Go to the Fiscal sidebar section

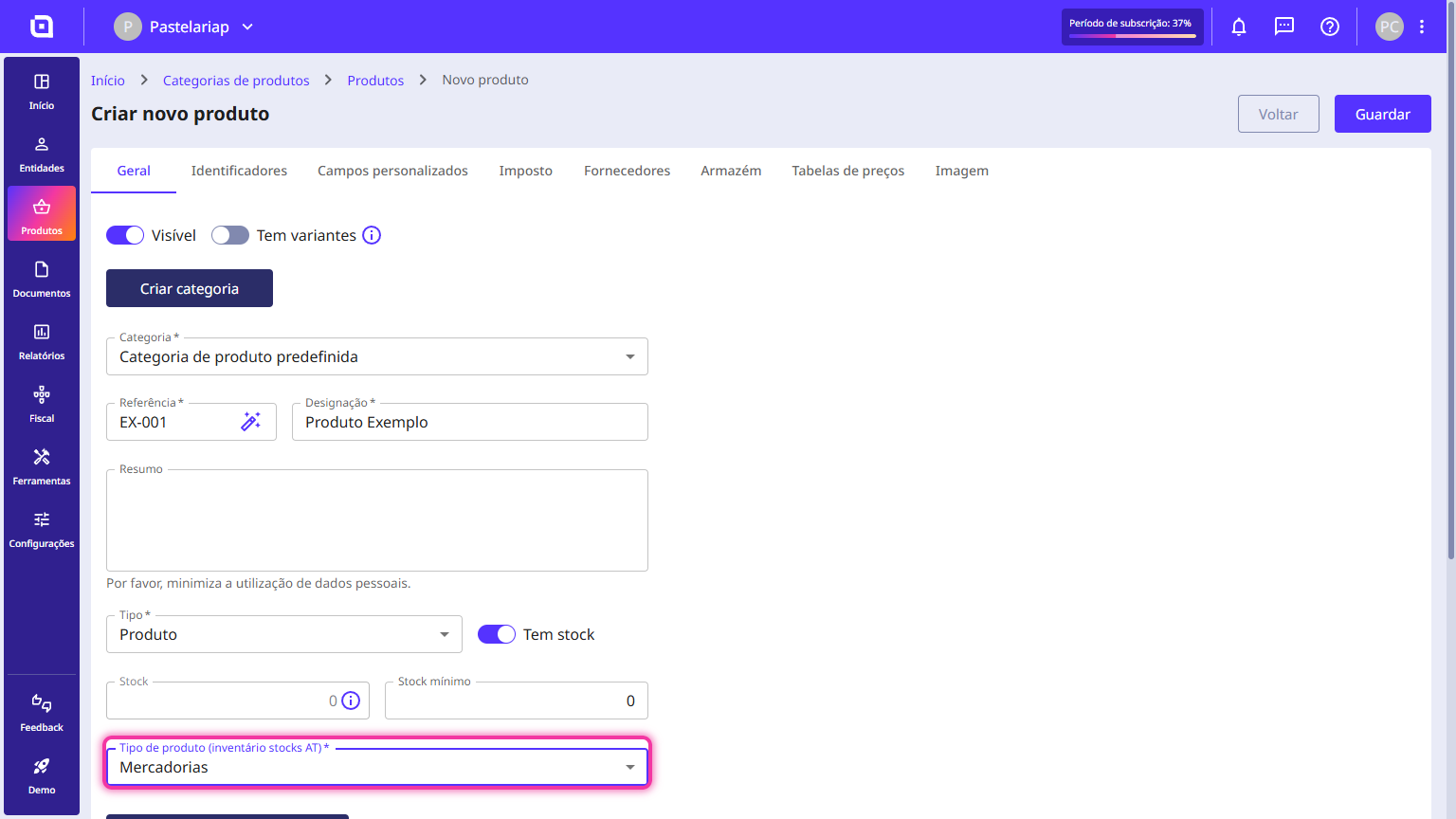tap(42, 404)
